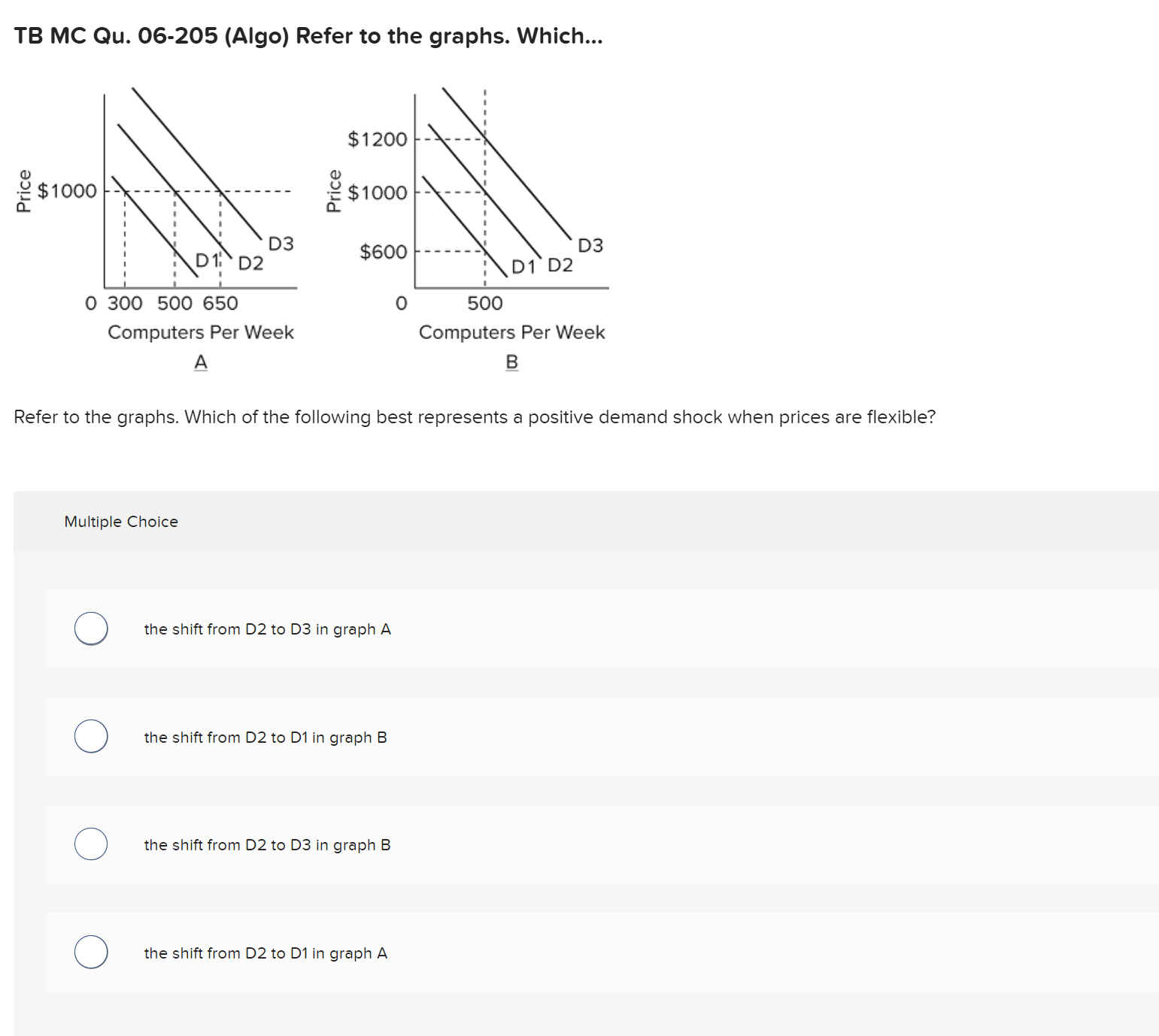Viewport: 1159px width, 1036px height.
Task: Select the radio button for 'shift from D2 to D3 in graph A'
Action: pyautogui.click(x=90, y=629)
